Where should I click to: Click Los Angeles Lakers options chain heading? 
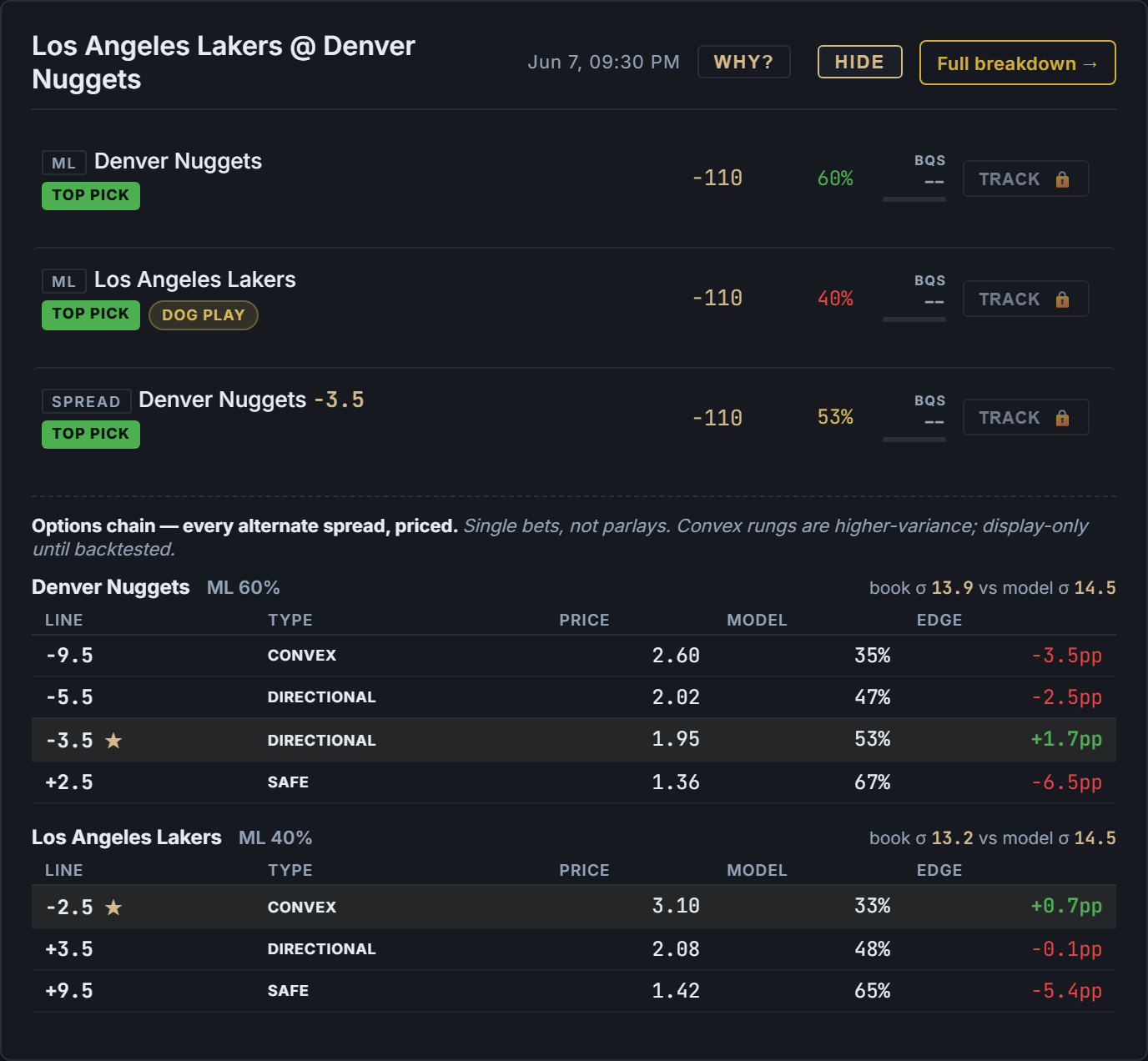pyautogui.click(x=127, y=837)
